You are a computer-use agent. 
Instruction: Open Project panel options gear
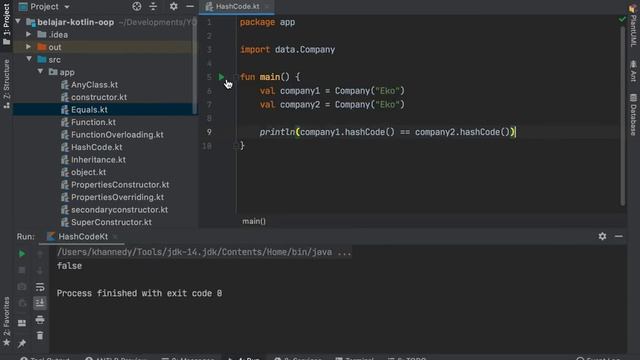click(173, 7)
